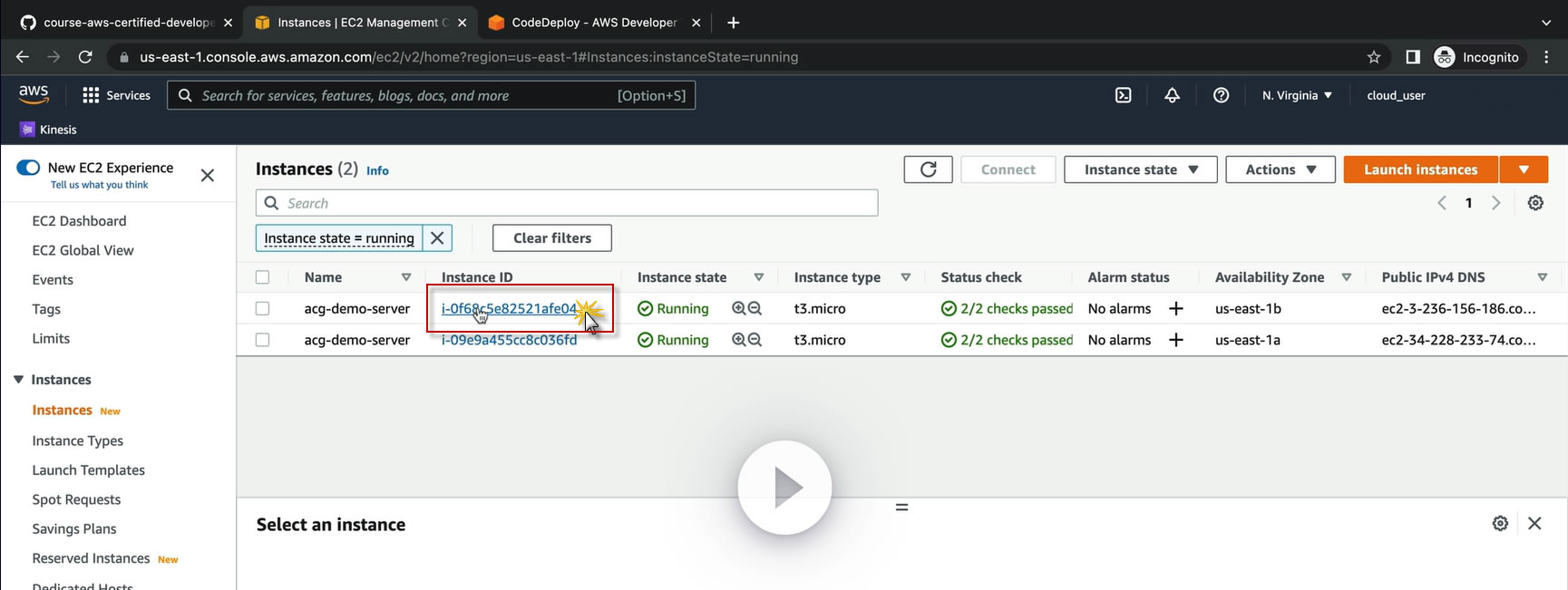Refresh the instances list
Screen dimensions: 1568x590
pyautogui.click(x=928, y=169)
